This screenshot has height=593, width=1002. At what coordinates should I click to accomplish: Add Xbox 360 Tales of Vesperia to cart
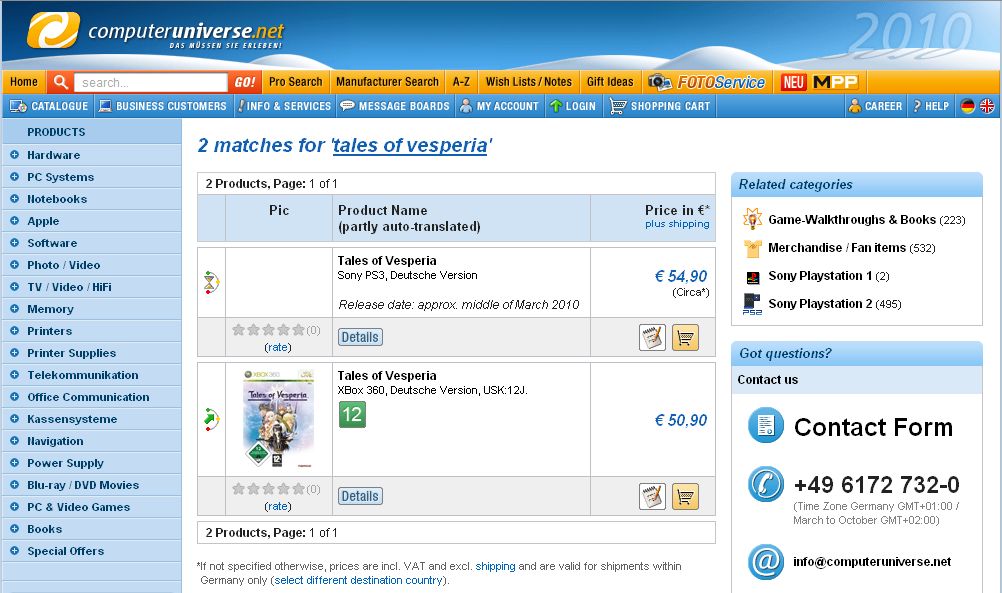[685, 497]
